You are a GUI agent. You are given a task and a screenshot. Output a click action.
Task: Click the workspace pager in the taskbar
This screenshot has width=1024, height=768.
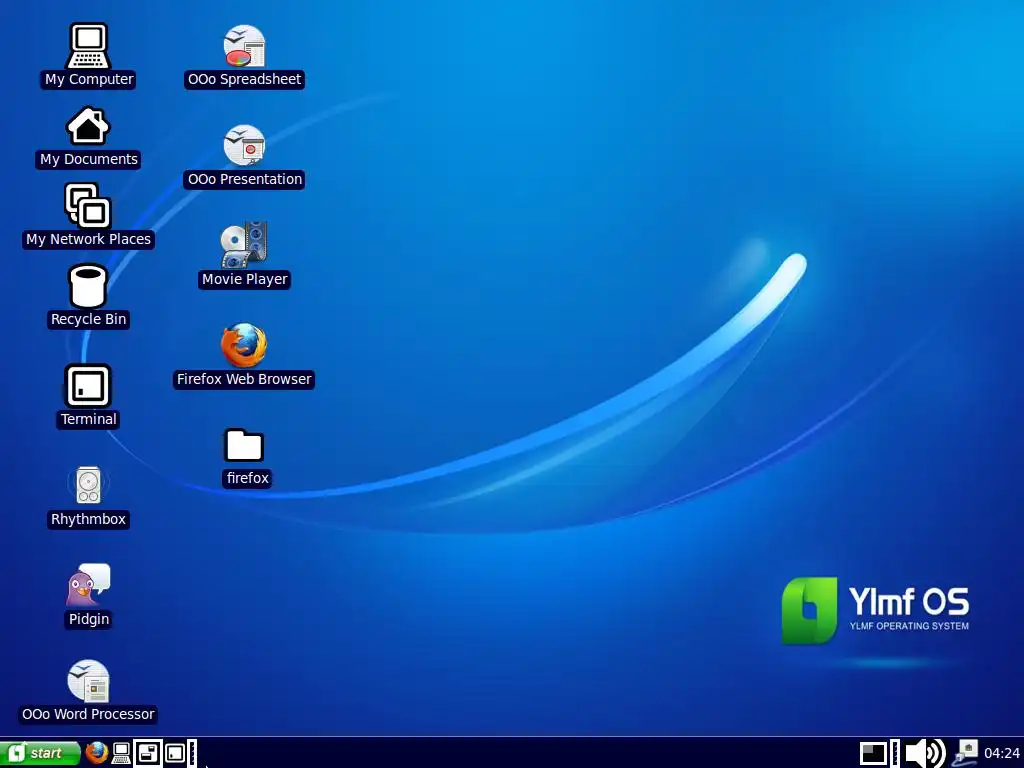[873, 753]
